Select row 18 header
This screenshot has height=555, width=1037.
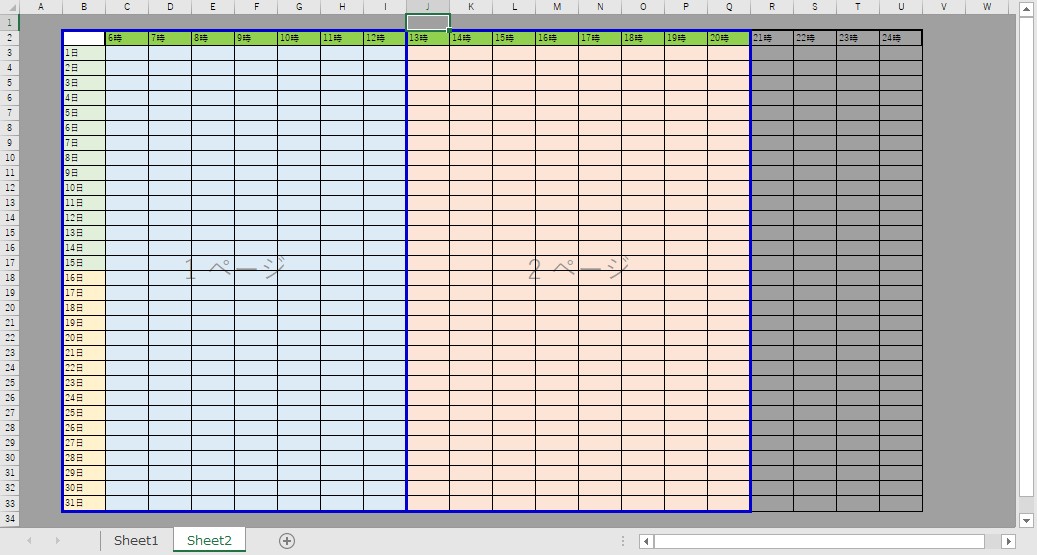click(x=10, y=278)
